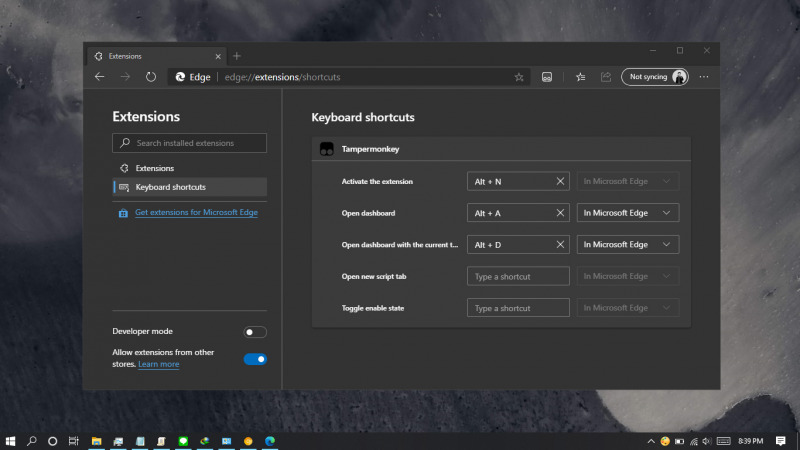
Task: Clear the Alt + N shortcut
Action: click(560, 181)
